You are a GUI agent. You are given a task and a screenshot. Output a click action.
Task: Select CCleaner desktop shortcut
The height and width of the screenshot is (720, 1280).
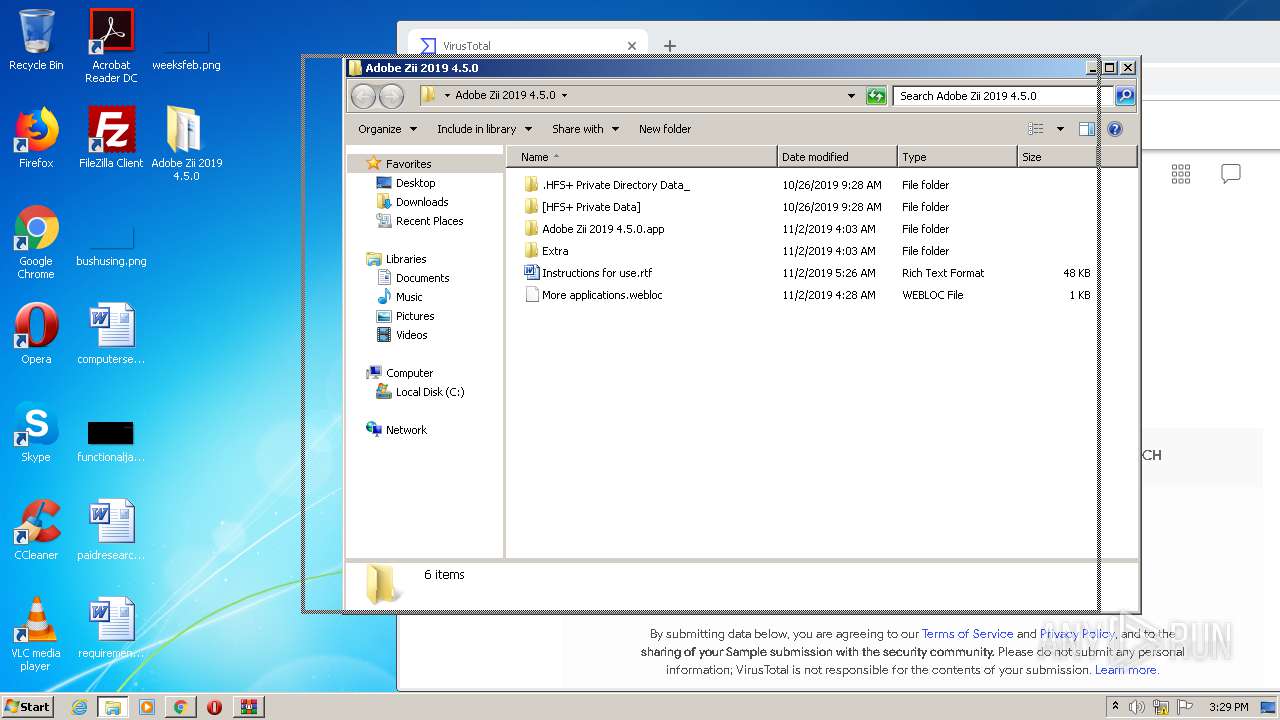point(36,530)
